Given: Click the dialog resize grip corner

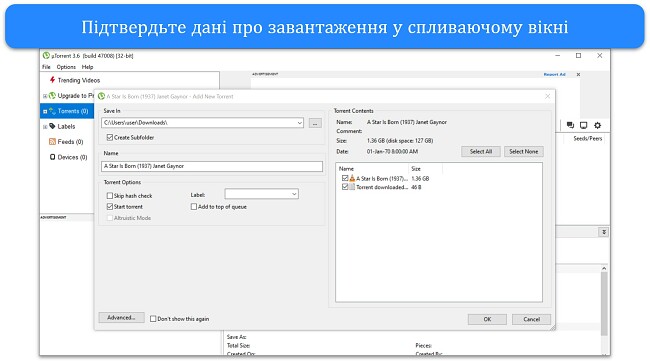Looking at the screenshot, I should click(552, 327).
